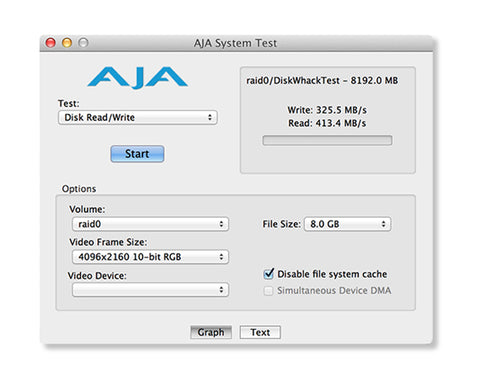Click the AJA System Test window title
The height and width of the screenshot is (387, 480).
point(235,43)
